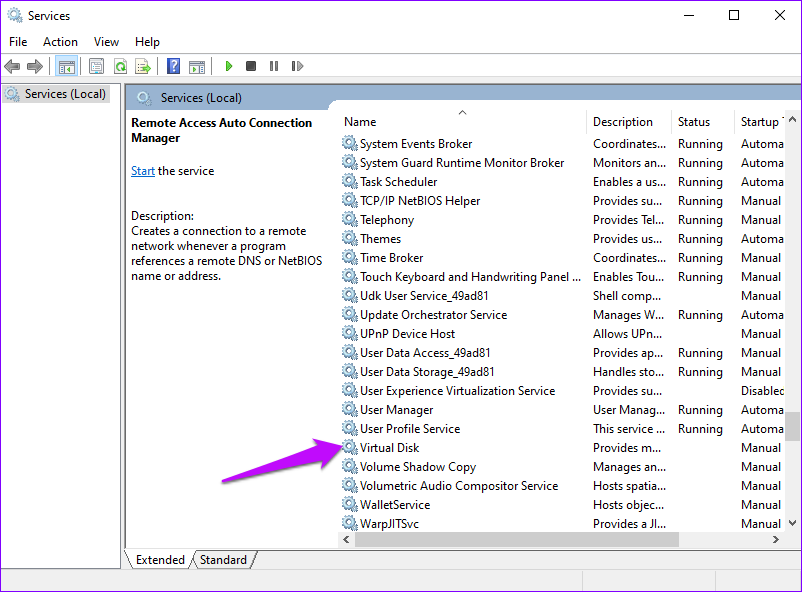The height and width of the screenshot is (592, 802).
Task: Open Help via the question mark icon
Action: pyautogui.click(x=173, y=66)
